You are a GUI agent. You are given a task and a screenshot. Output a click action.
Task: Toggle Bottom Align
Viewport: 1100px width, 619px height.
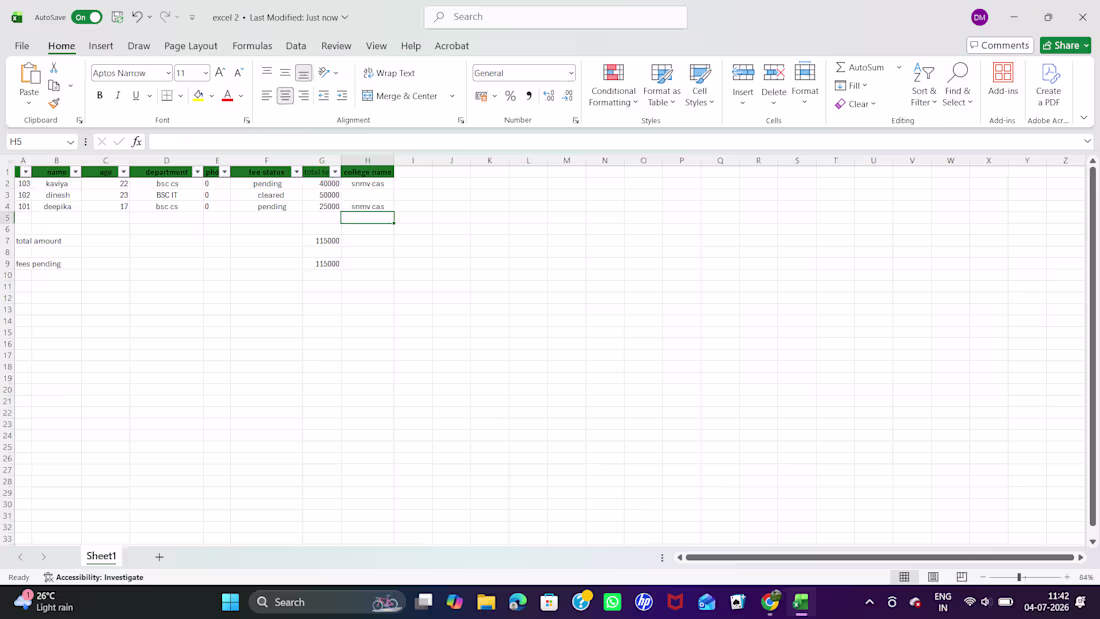pyautogui.click(x=303, y=72)
